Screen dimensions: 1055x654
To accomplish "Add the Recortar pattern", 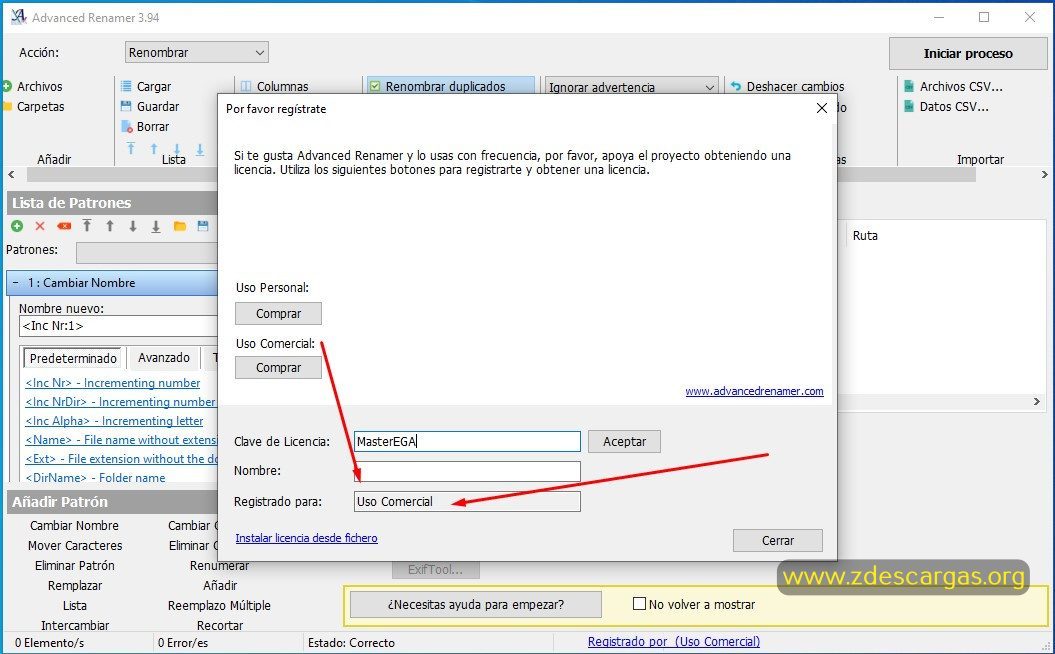I will click(x=219, y=625).
